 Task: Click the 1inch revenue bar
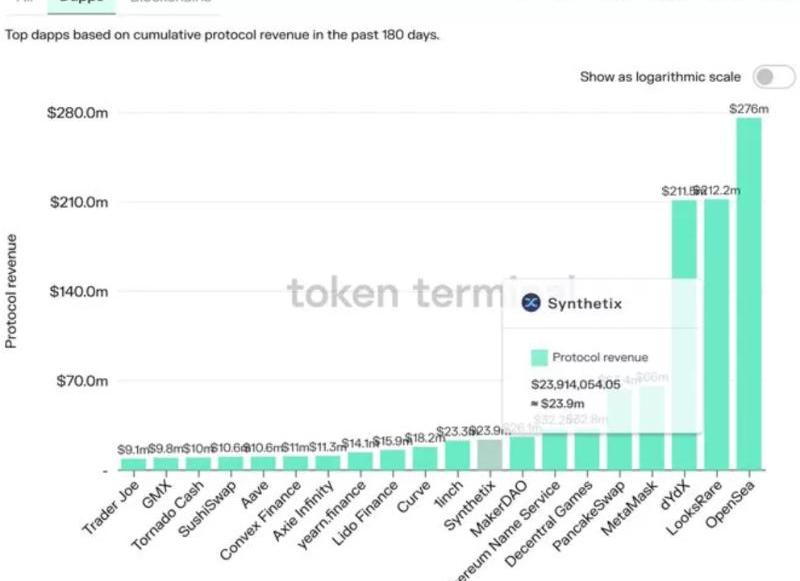[x=457, y=455]
